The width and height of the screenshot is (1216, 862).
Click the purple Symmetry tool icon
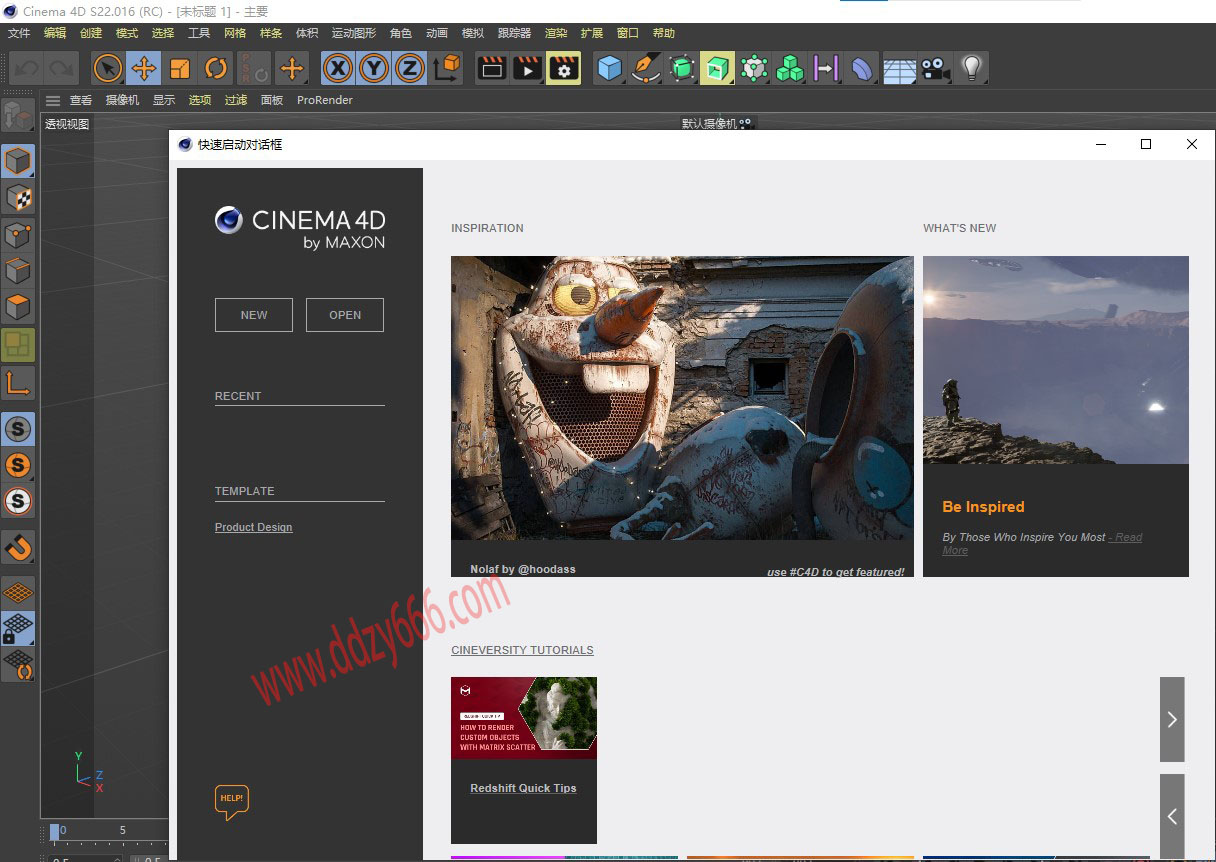(x=826, y=68)
